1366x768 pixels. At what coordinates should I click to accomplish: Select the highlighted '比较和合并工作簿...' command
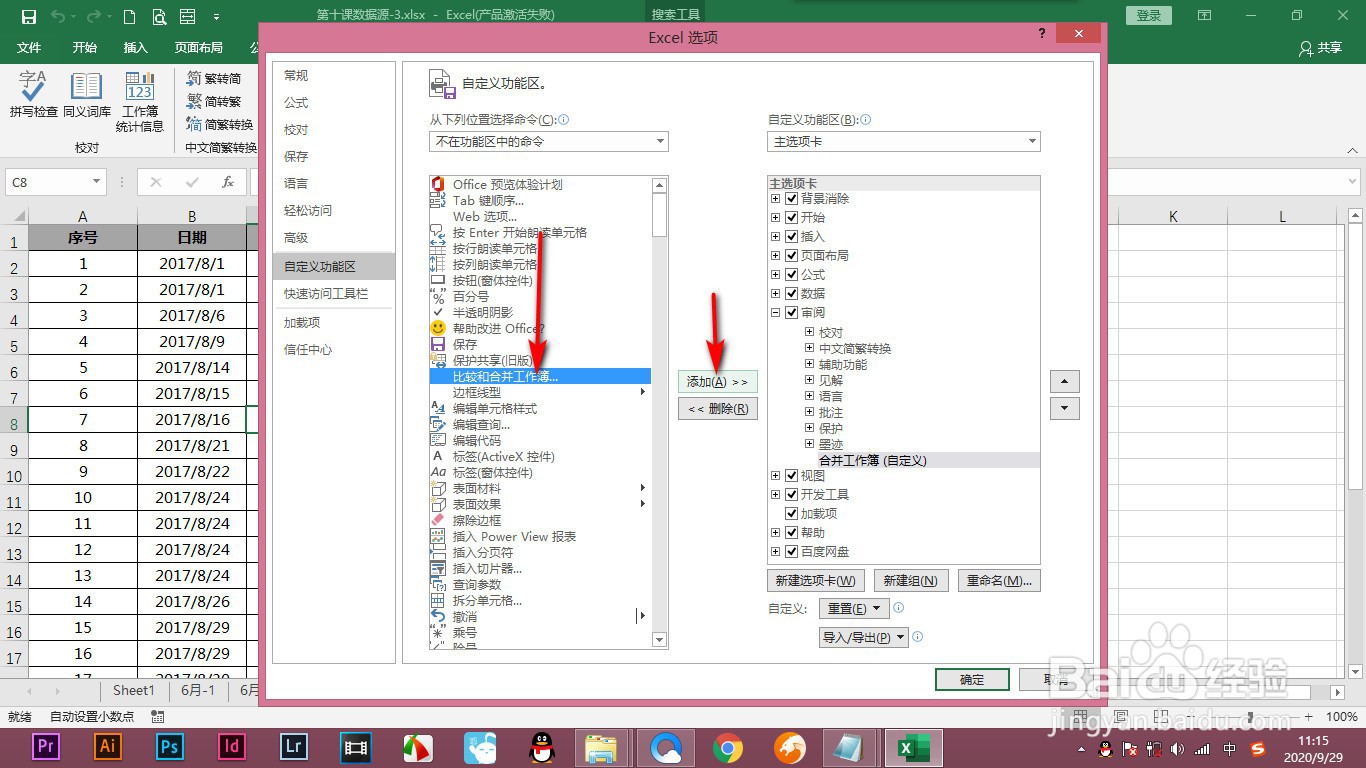[539, 377]
